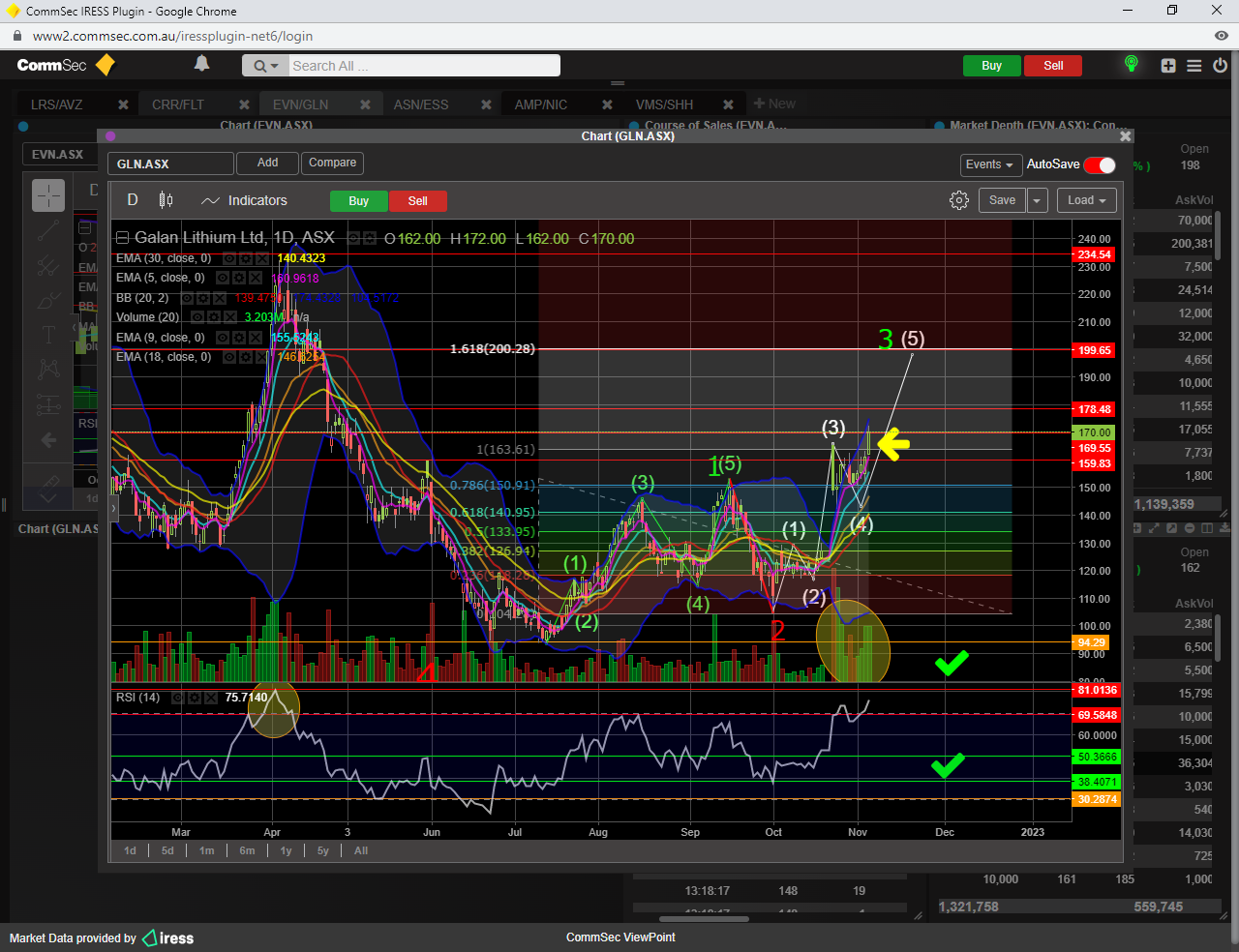
Task: Open the D interval selector
Action: pos(133,200)
